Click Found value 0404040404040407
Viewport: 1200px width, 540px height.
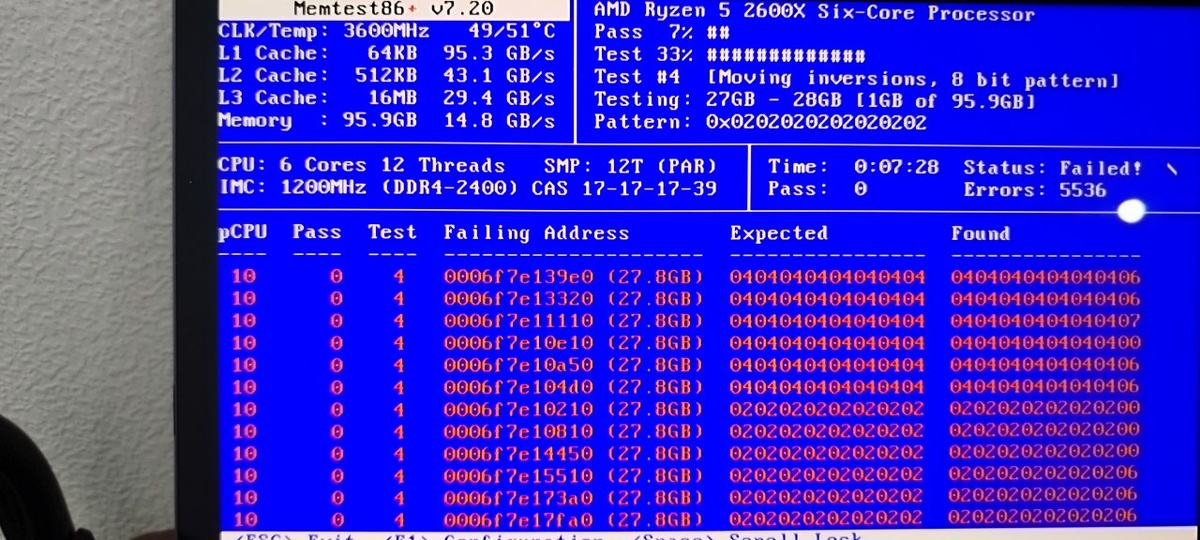[x=1046, y=321]
